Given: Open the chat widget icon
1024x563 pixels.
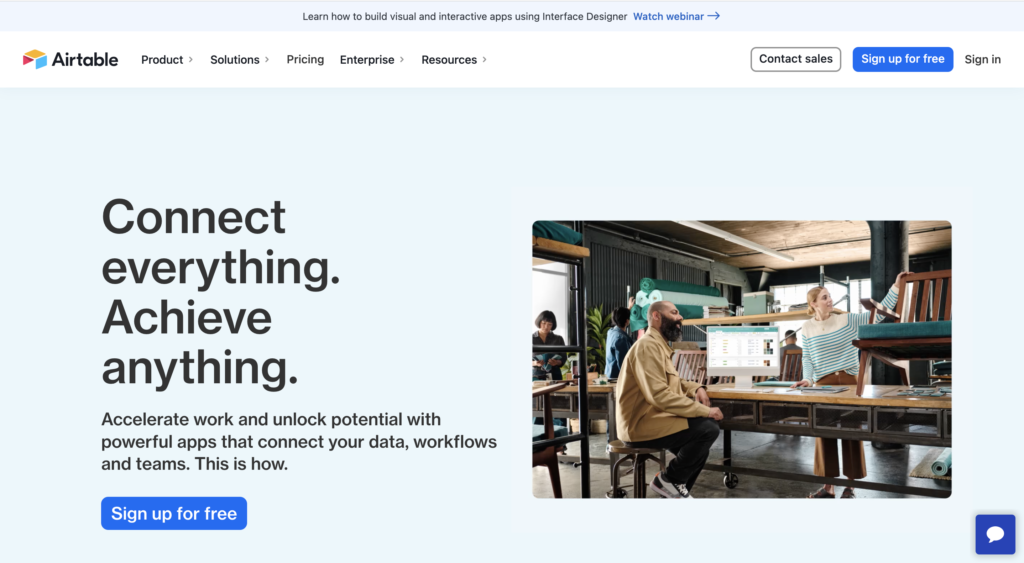Looking at the screenshot, I should point(995,534).
